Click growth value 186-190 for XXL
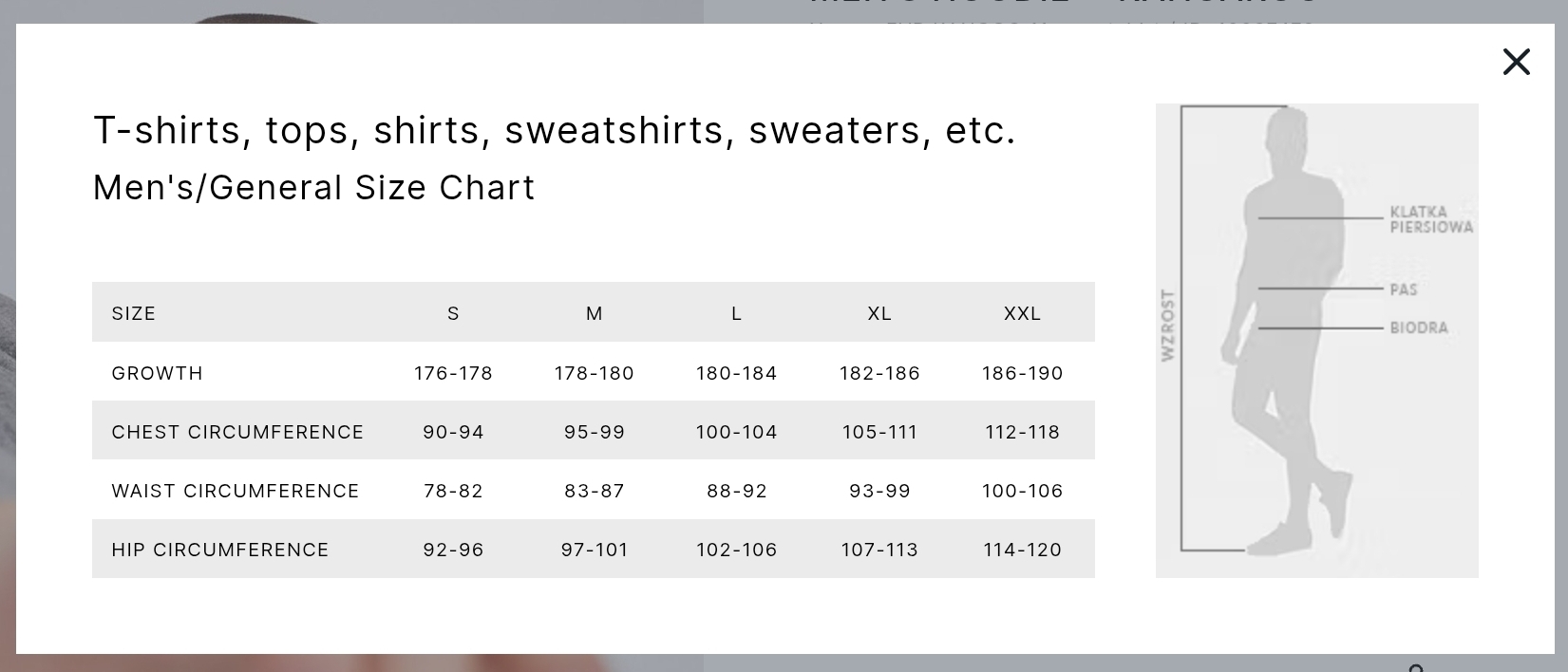1568x672 pixels. coord(1022,373)
